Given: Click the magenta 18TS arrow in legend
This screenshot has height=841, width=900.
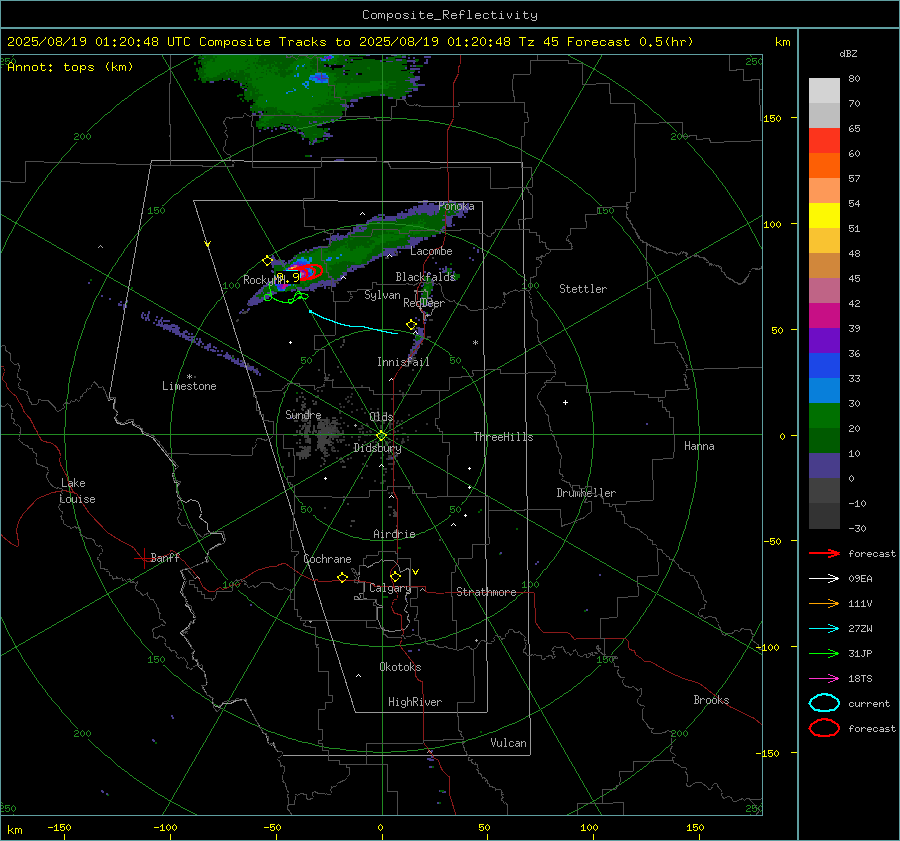Looking at the screenshot, I should pos(824,679).
